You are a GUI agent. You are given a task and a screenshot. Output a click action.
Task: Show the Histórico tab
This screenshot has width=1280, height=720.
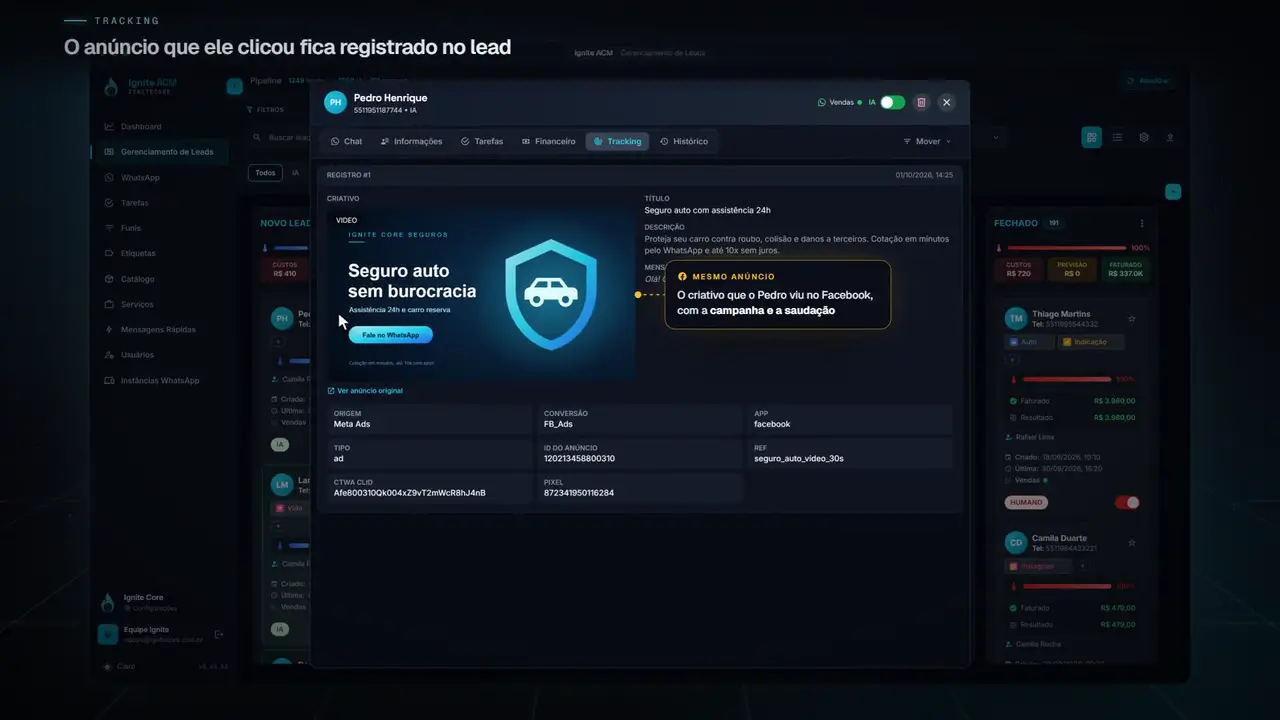click(x=684, y=141)
